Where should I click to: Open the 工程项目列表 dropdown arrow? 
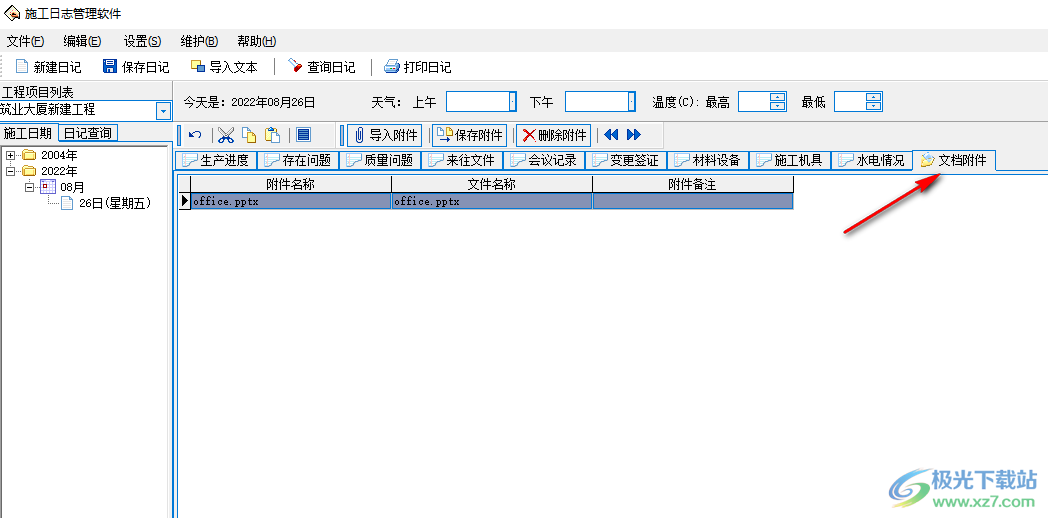click(164, 111)
